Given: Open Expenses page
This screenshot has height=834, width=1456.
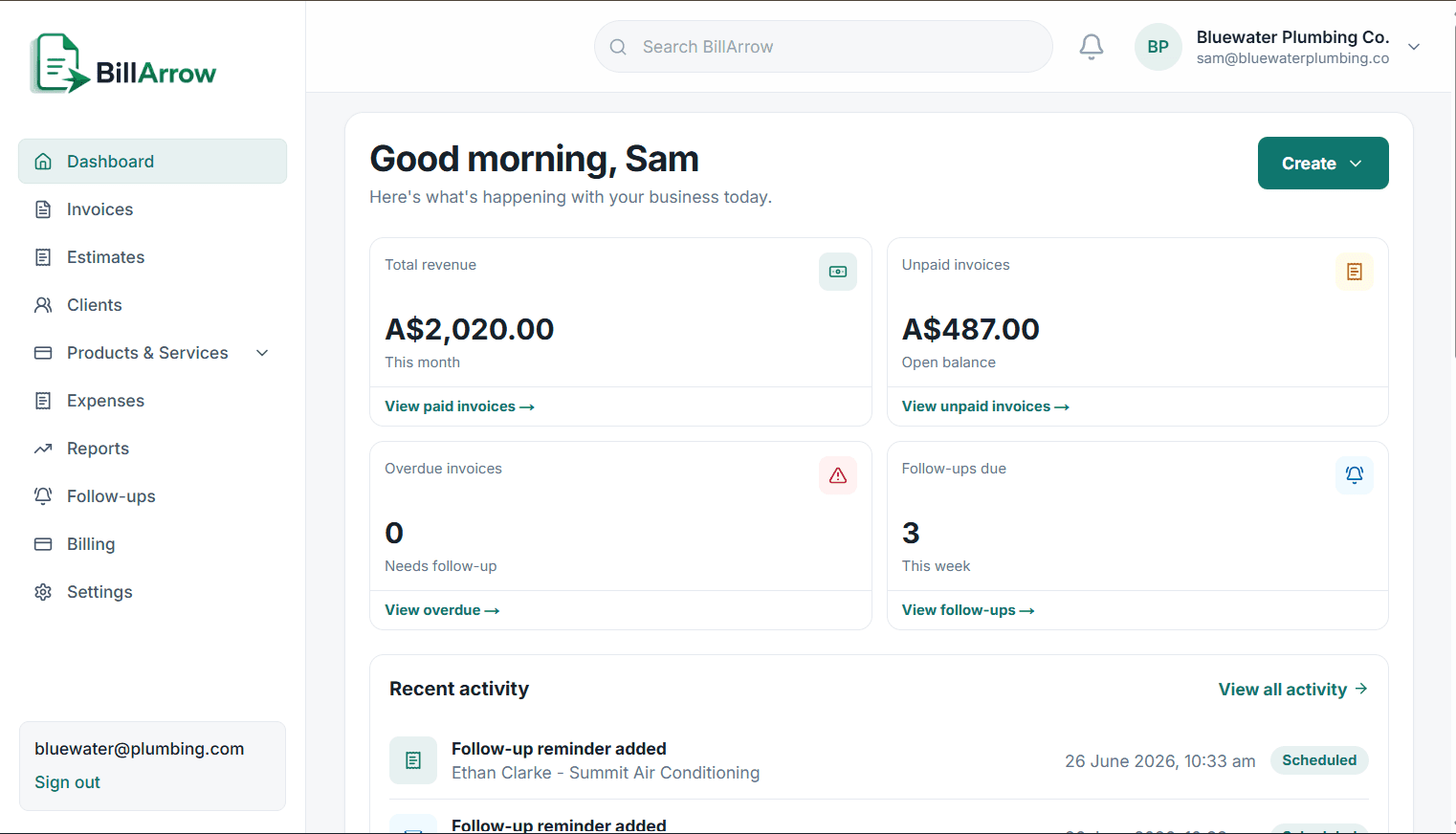Looking at the screenshot, I should click(152, 401).
